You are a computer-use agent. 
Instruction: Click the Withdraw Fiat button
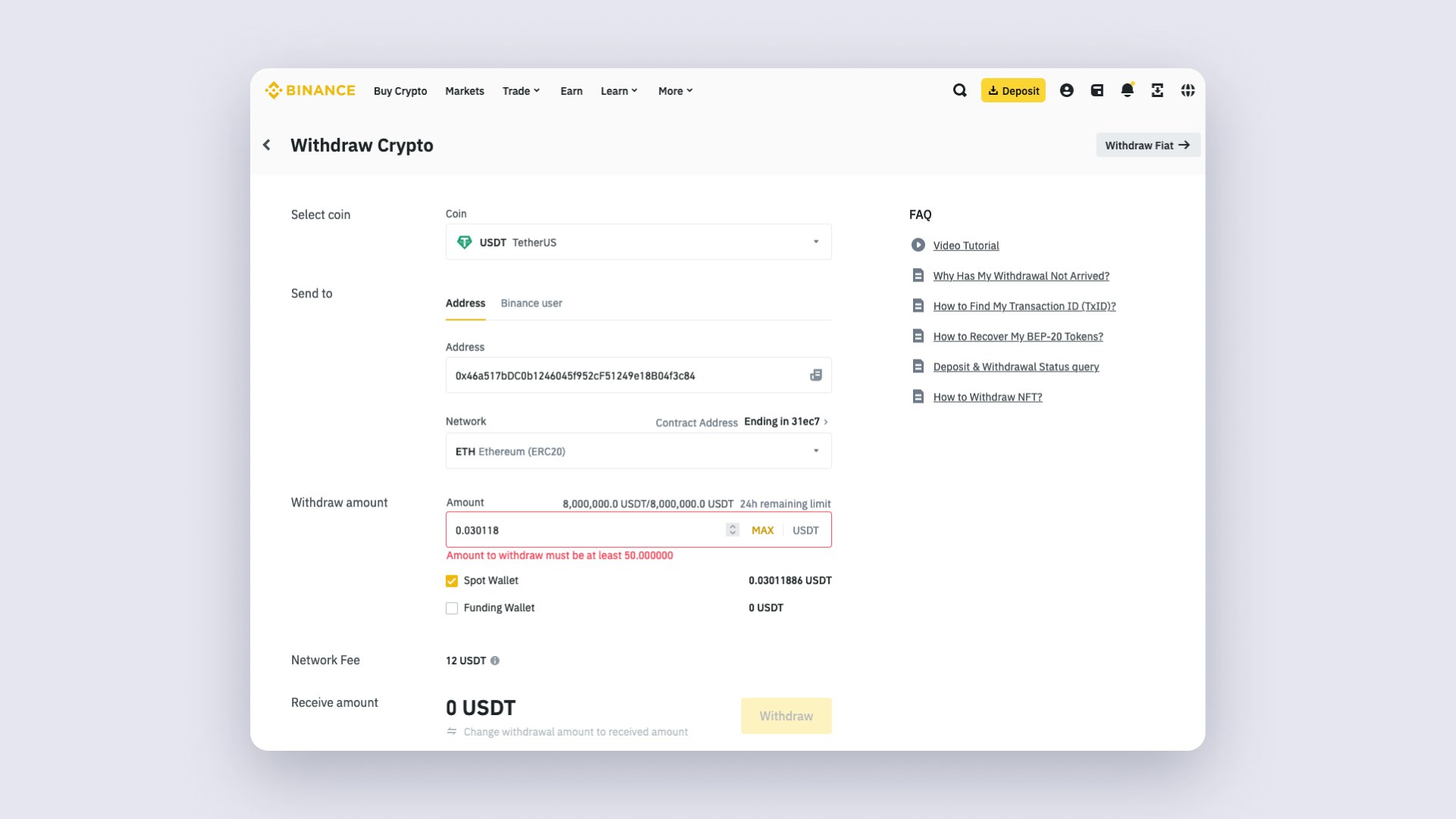click(x=1147, y=145)
